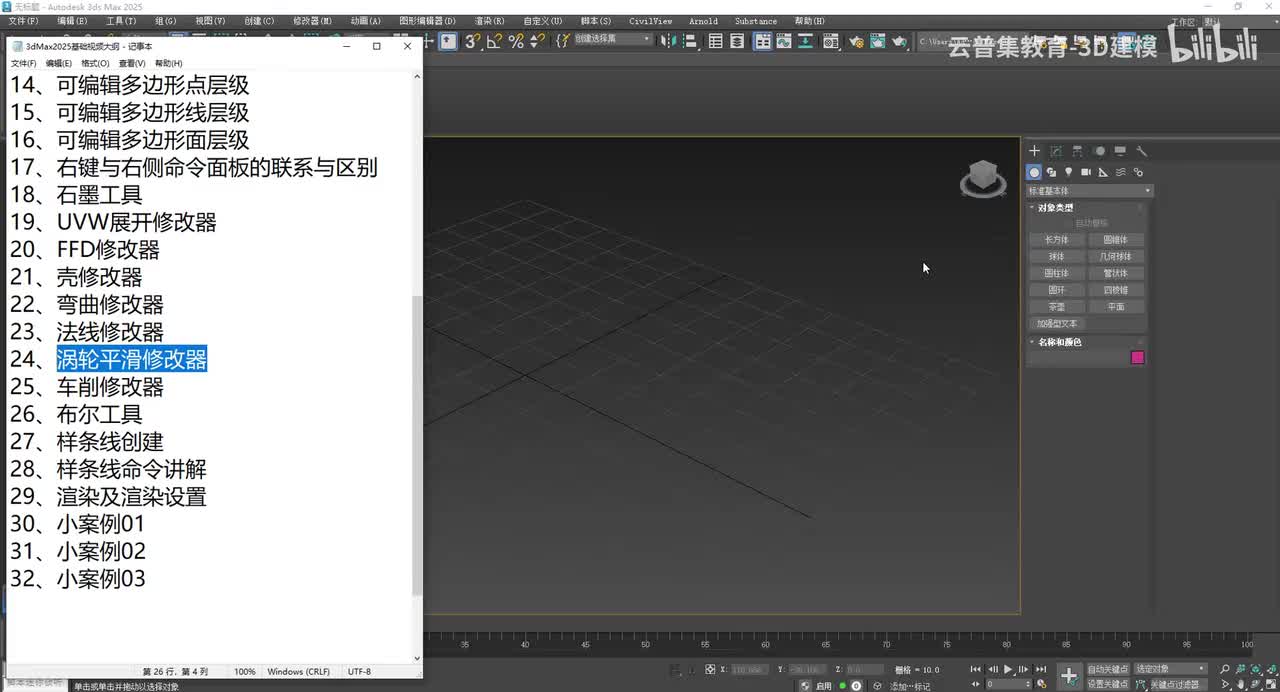Click the Zoom viewport navigation icon
The width and height of the screenshot is (1280, 692).
point(1225,669)
